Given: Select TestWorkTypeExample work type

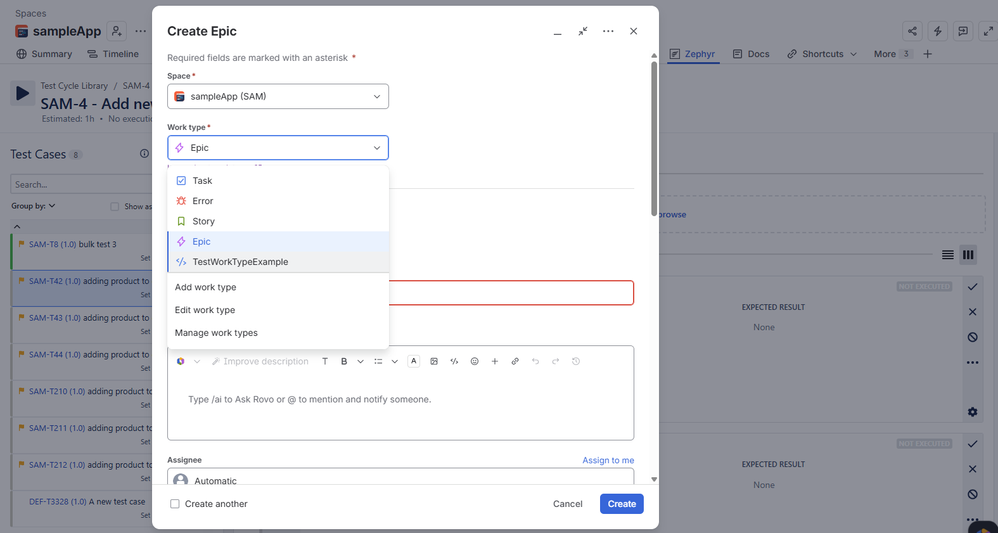Looking at the screenshot, I should point(278,262).
